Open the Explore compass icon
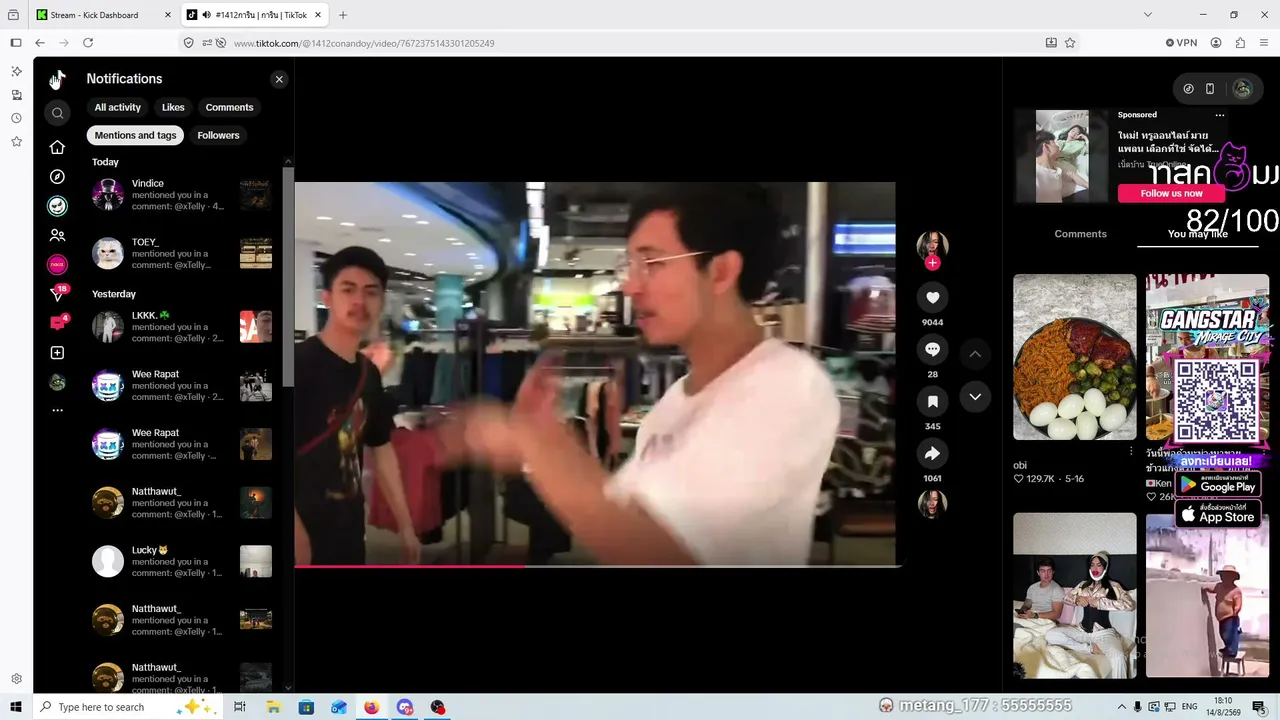Image resolution: width=1280 pixels, height=720 pixels. (57, 177)
